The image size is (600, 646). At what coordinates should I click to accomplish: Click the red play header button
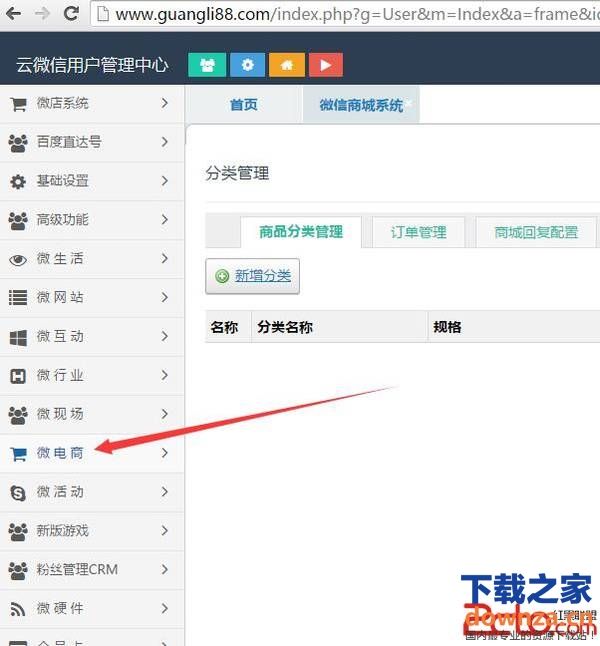point(326,65)
